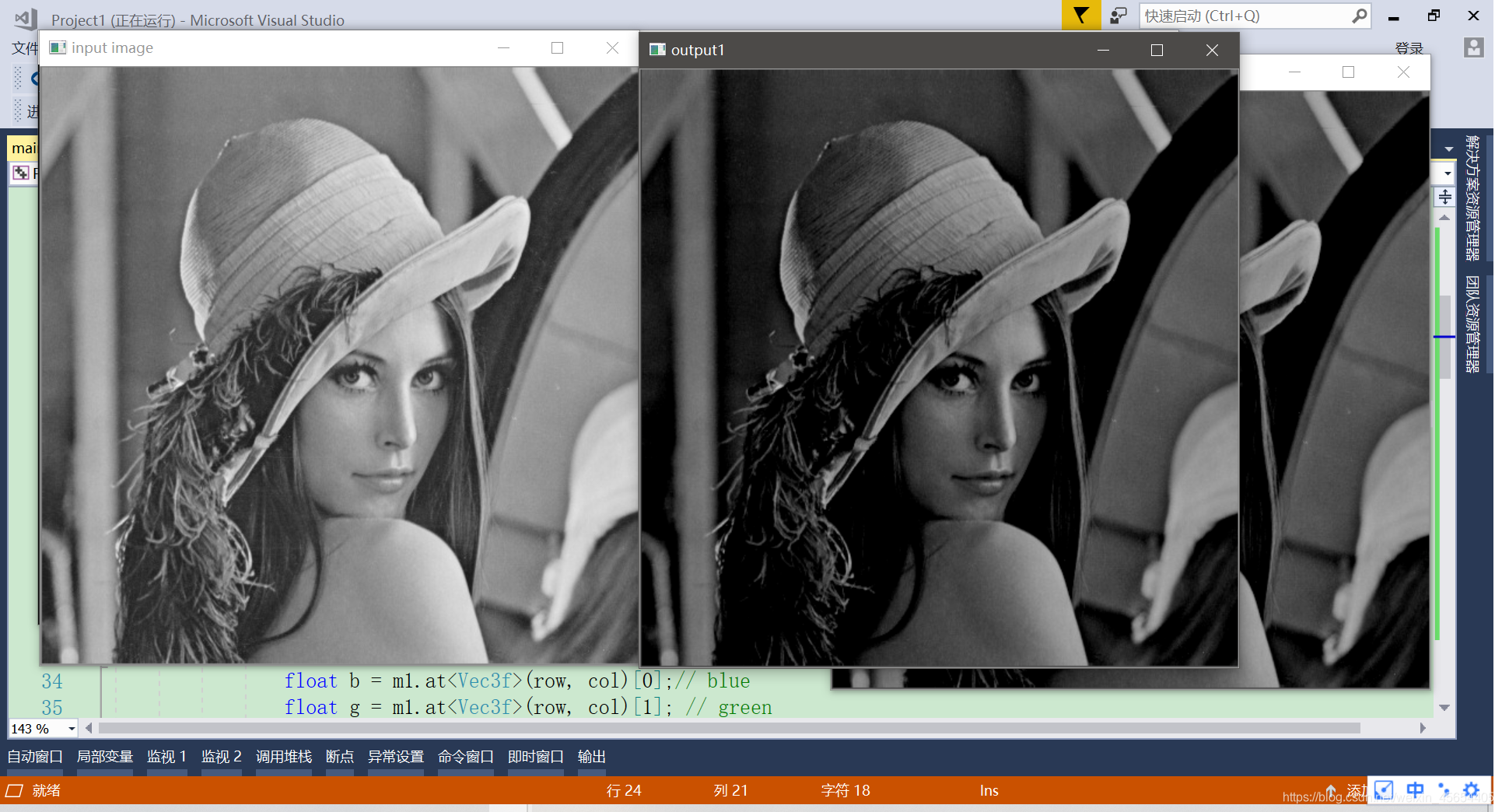Click the output1 window icon
Viewport: 1502px width, 812px height.
[657, 50]
